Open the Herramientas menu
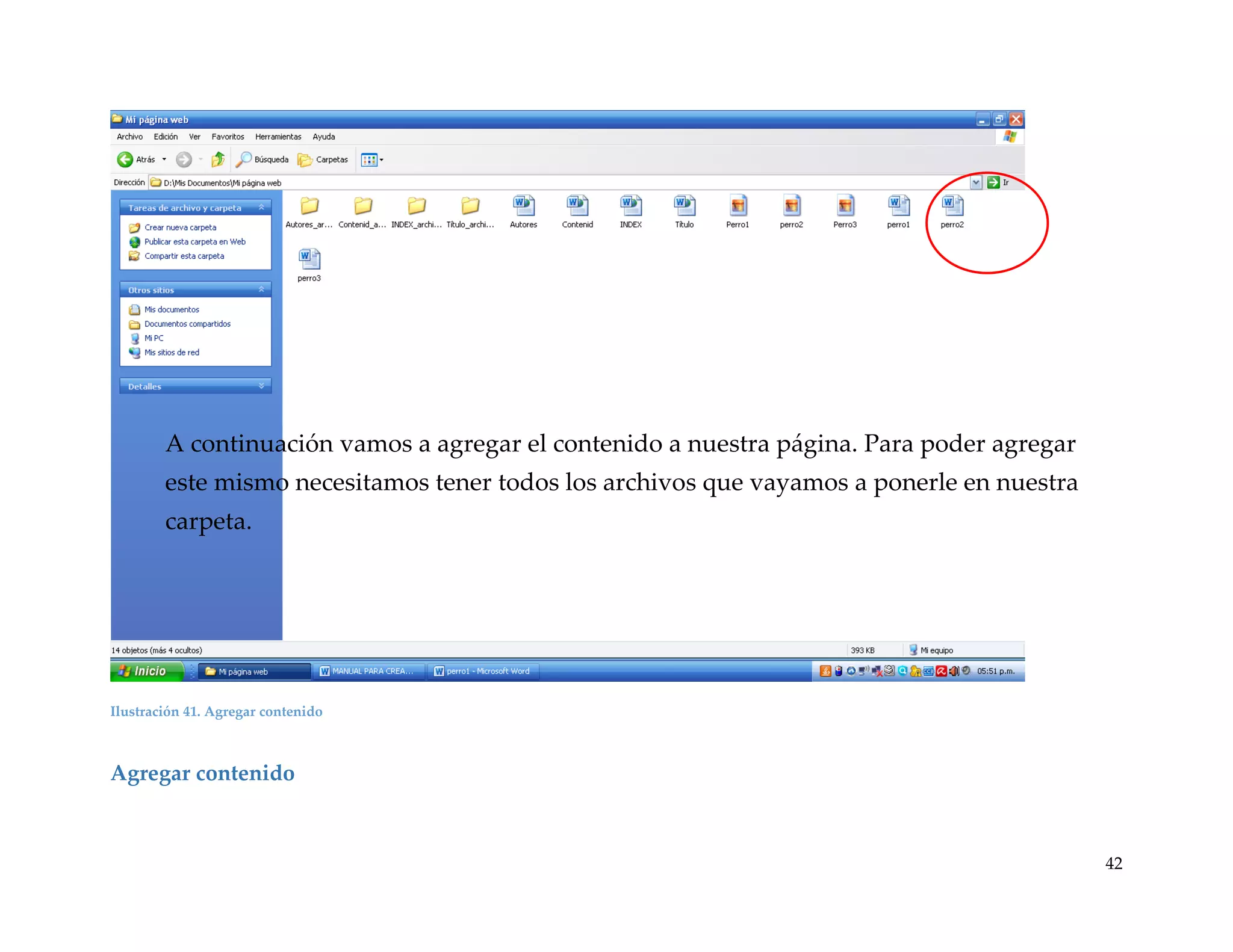This screenshot has width=1233, height=952. tap(278, 137)
